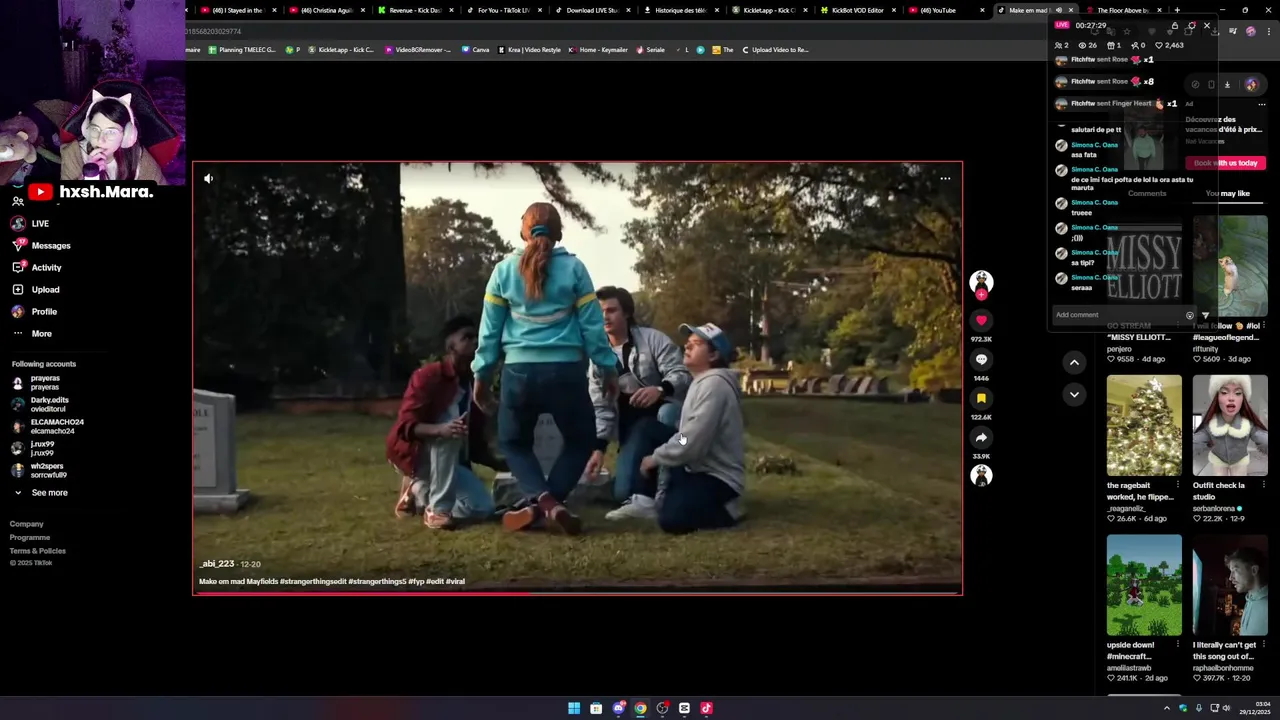Open More menu in TikTok sidebar
The image size is (1280, 720).
click(x=32, y=333)
